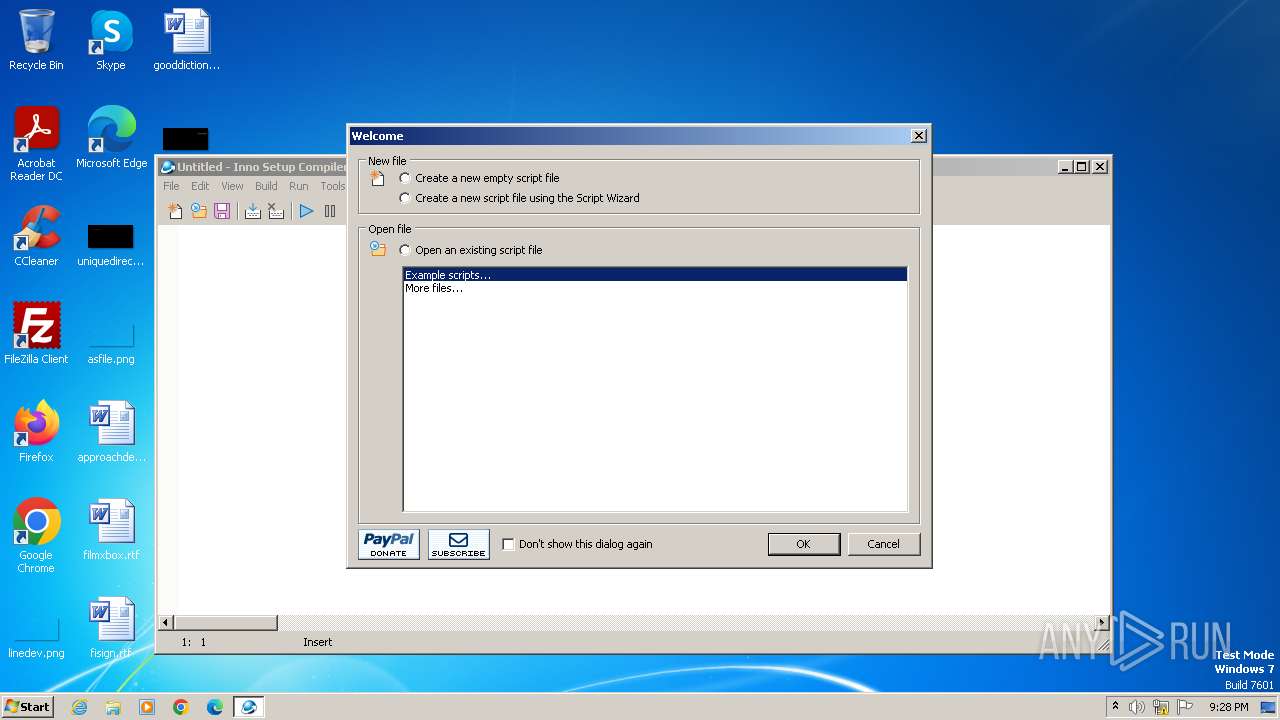
Task: Click the right arrow of the editor's horizontal scrollbar
Action: pyautogui.click(x=1103, y=622)
